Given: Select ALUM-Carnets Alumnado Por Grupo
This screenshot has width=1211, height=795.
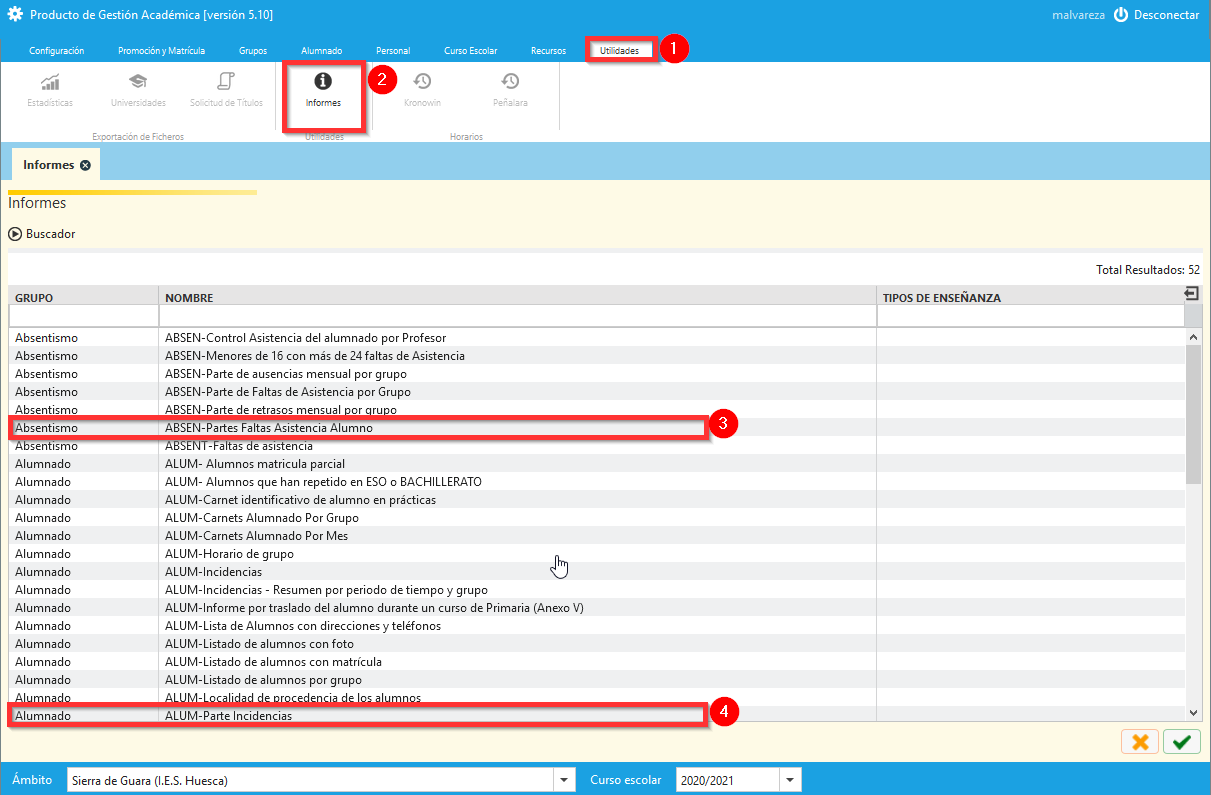Looking at the screenshot, I should point(596,518).
